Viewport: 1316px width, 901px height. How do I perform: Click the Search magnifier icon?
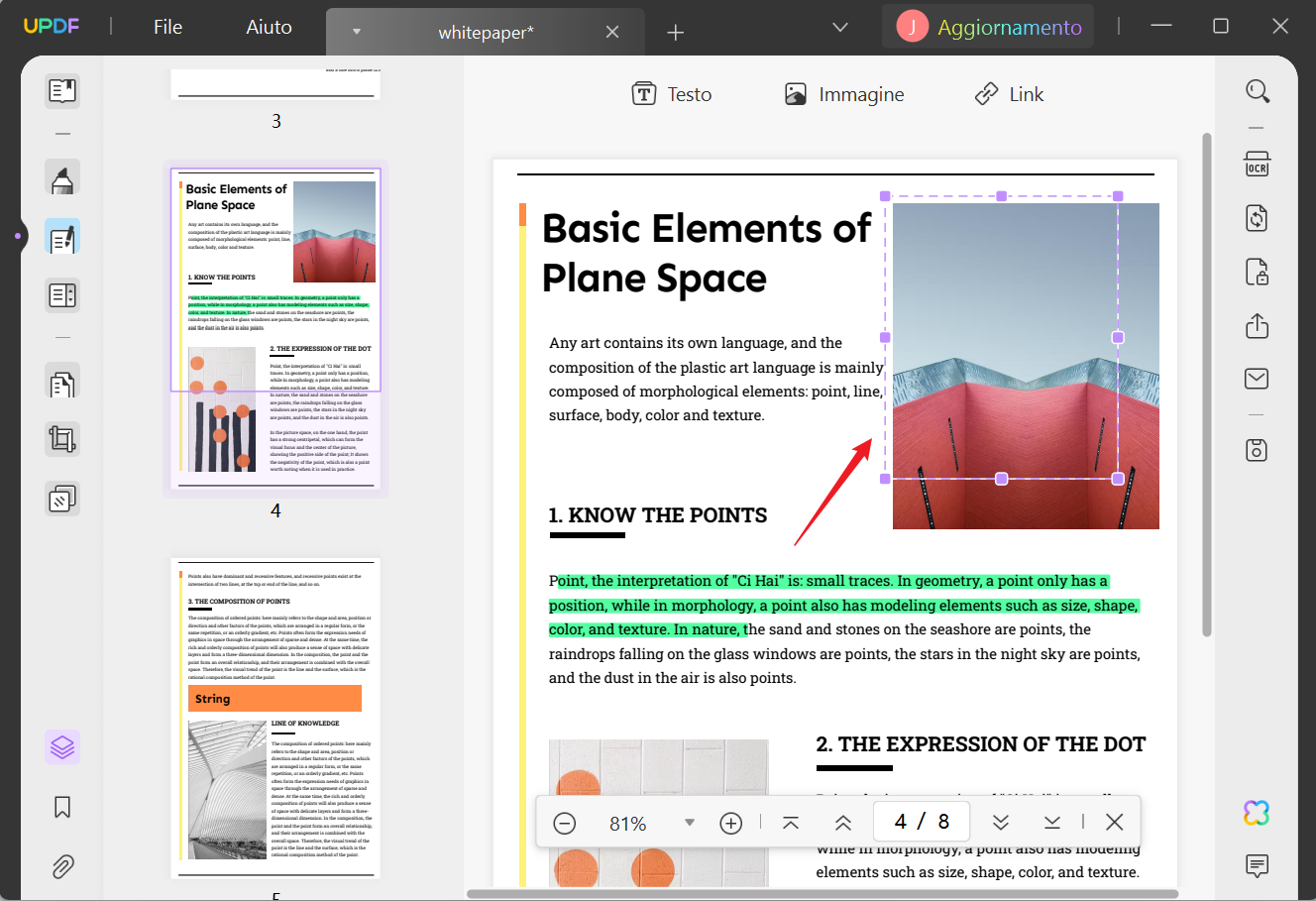[x=1258, y=91]
